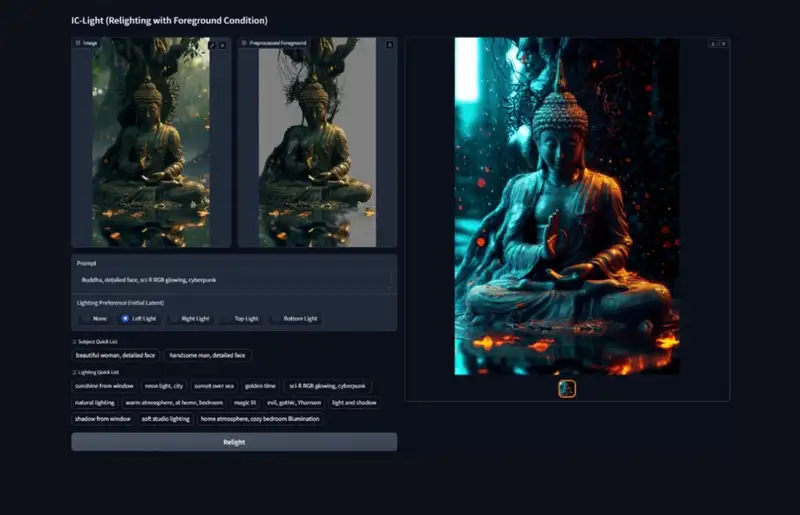Image resolution: width=800 pixels, height=515 pixels.
Task: Click the Subject Quick List label
Action: point(95,342)
